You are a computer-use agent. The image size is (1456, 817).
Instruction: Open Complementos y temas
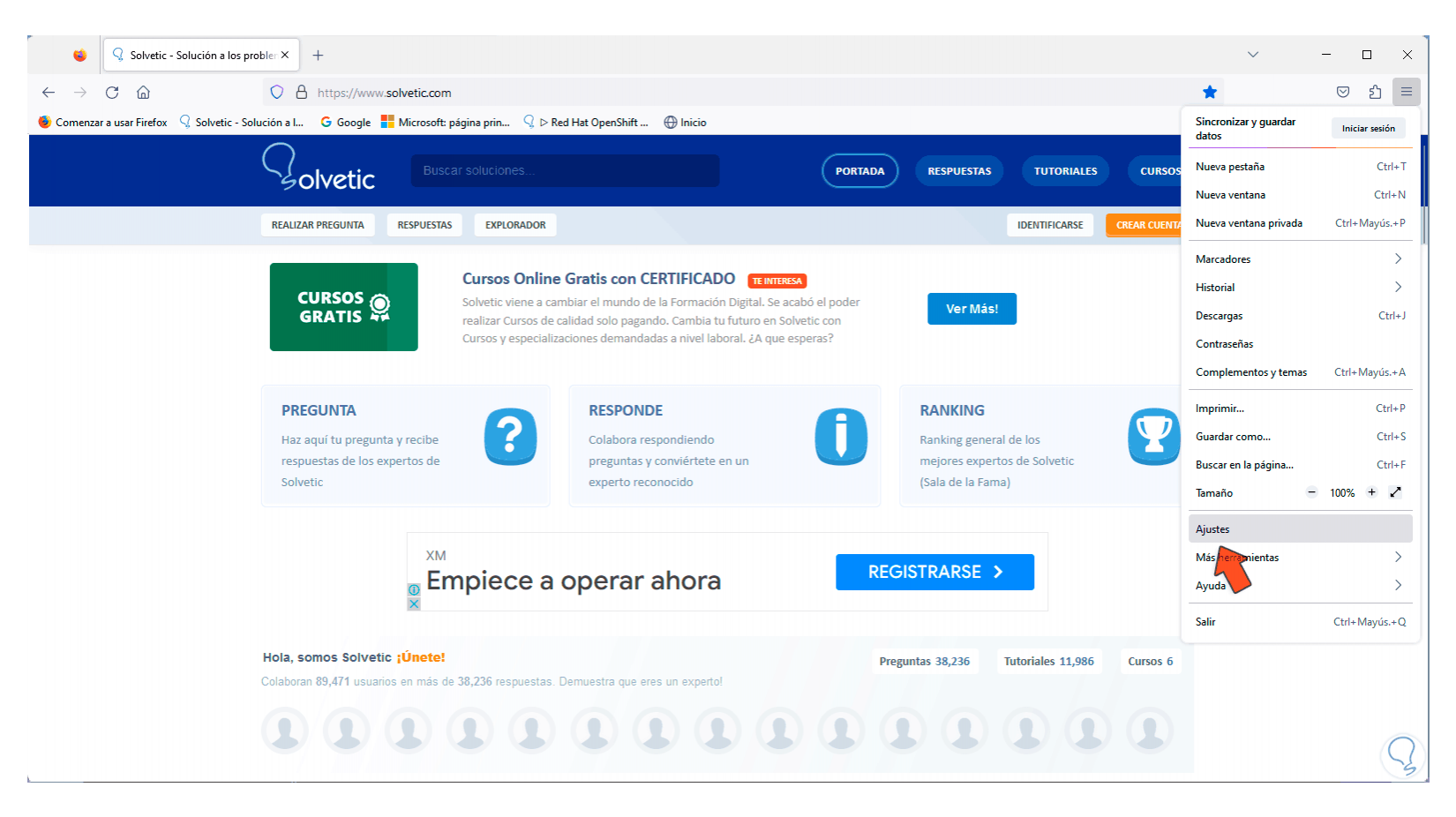(1301, 372)
